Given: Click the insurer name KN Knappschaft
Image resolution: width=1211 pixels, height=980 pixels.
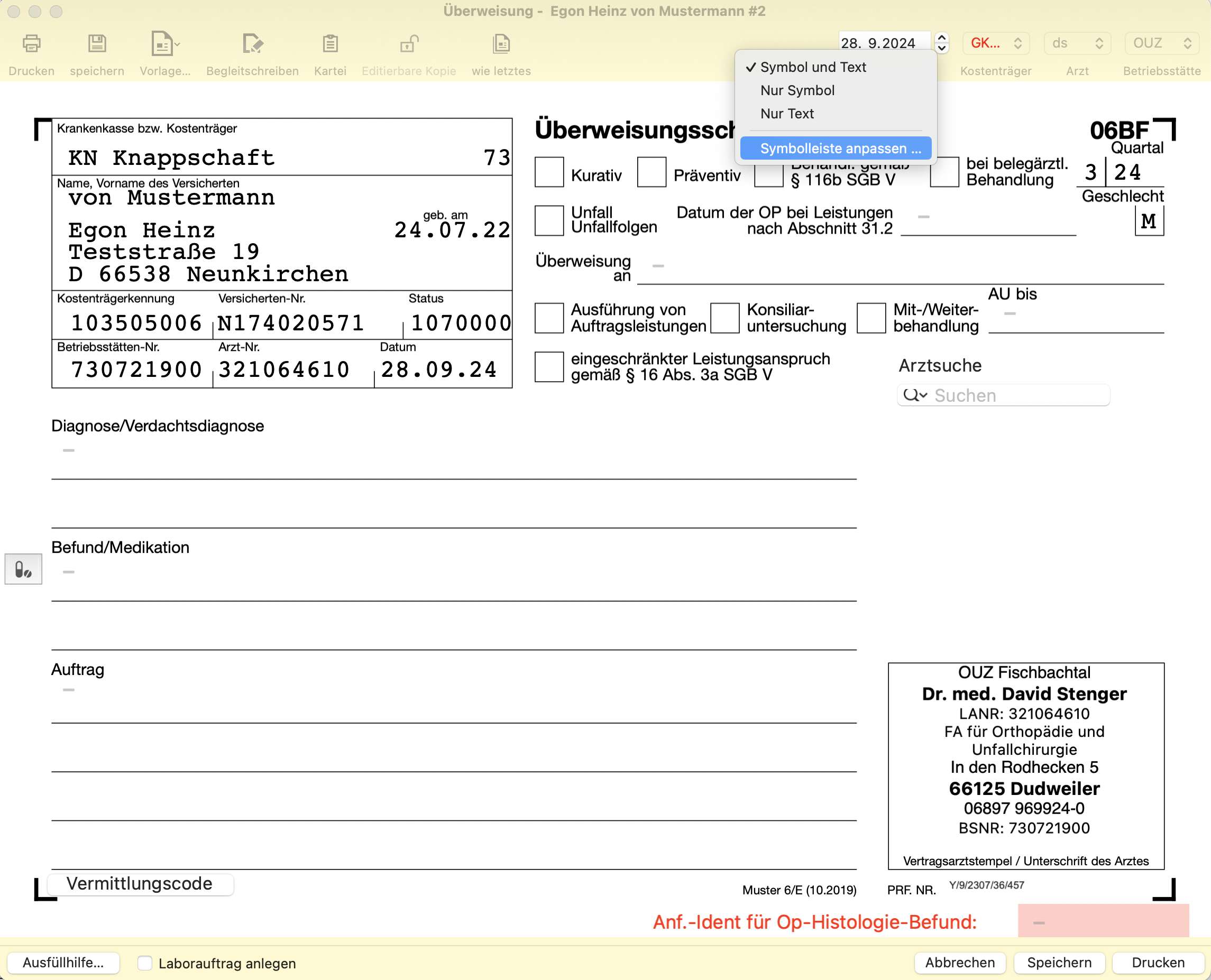Looking at the screenshot, I should coord(171,158).
